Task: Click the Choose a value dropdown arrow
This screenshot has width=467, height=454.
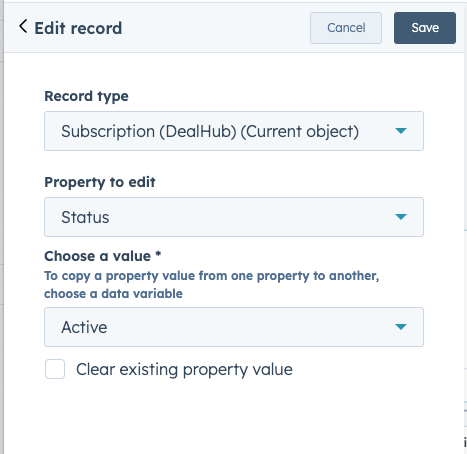Action: tap(401, 327)
